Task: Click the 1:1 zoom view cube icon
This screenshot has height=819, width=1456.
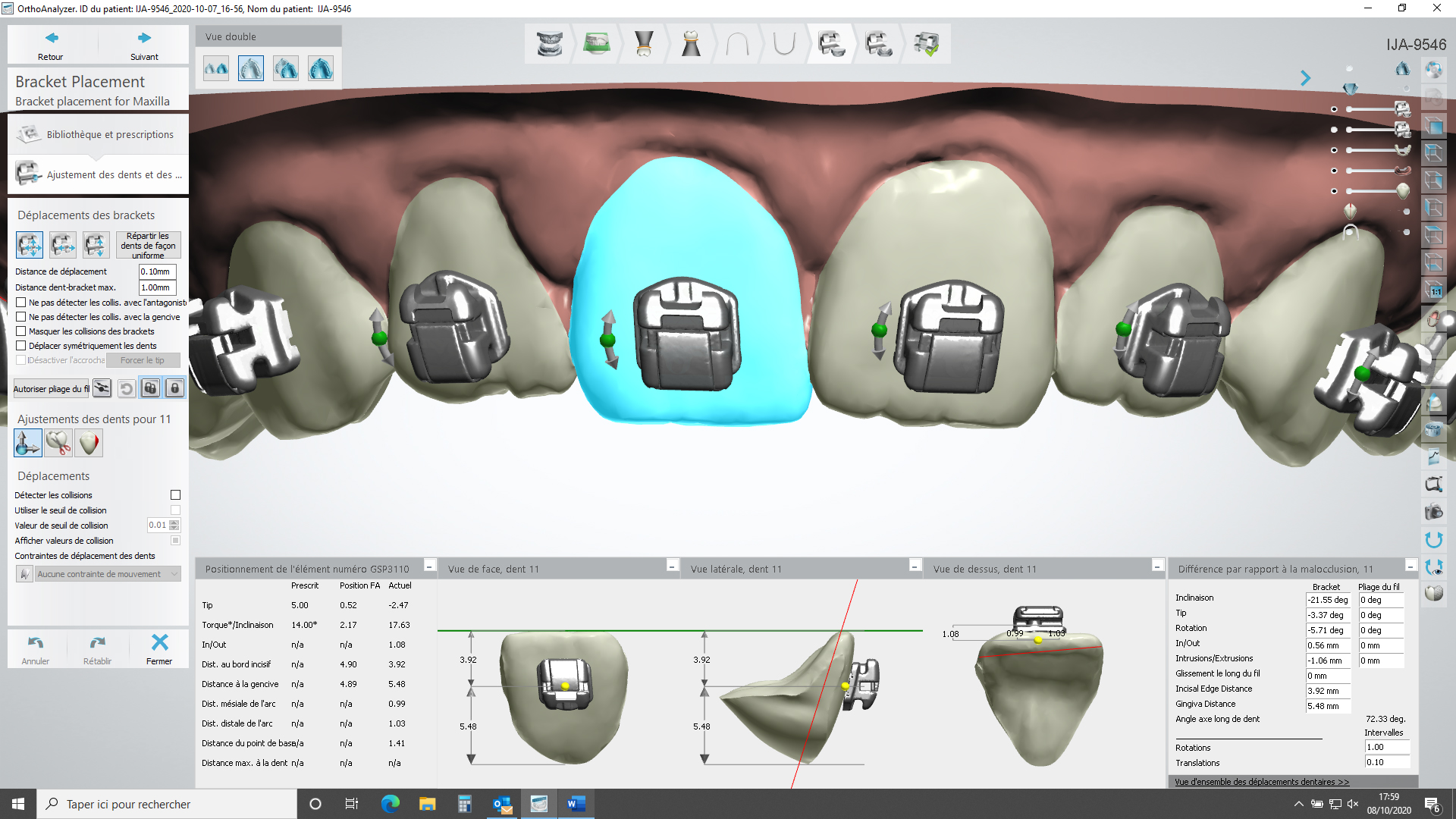Action: pyautogui.click(x=1433, y=290)
